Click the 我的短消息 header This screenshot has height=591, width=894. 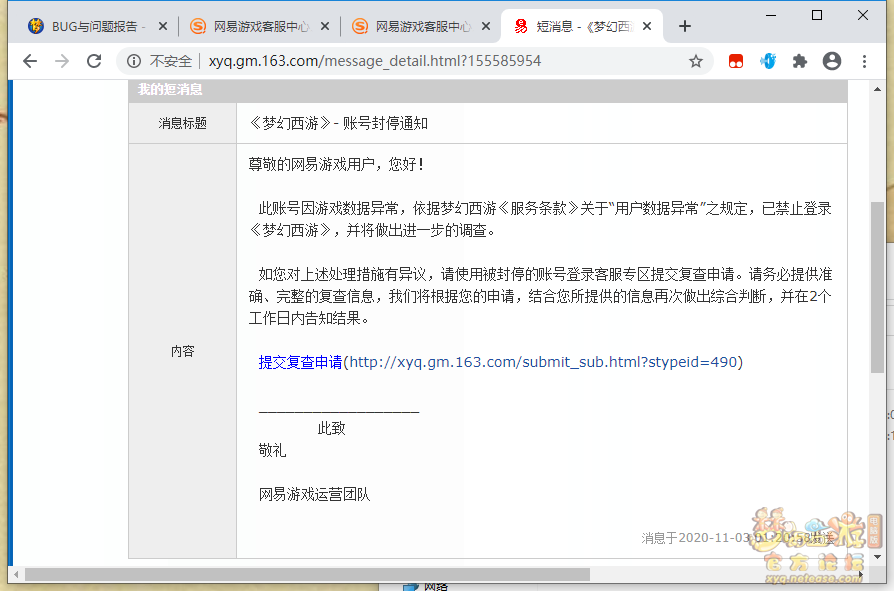pos(170,89)
